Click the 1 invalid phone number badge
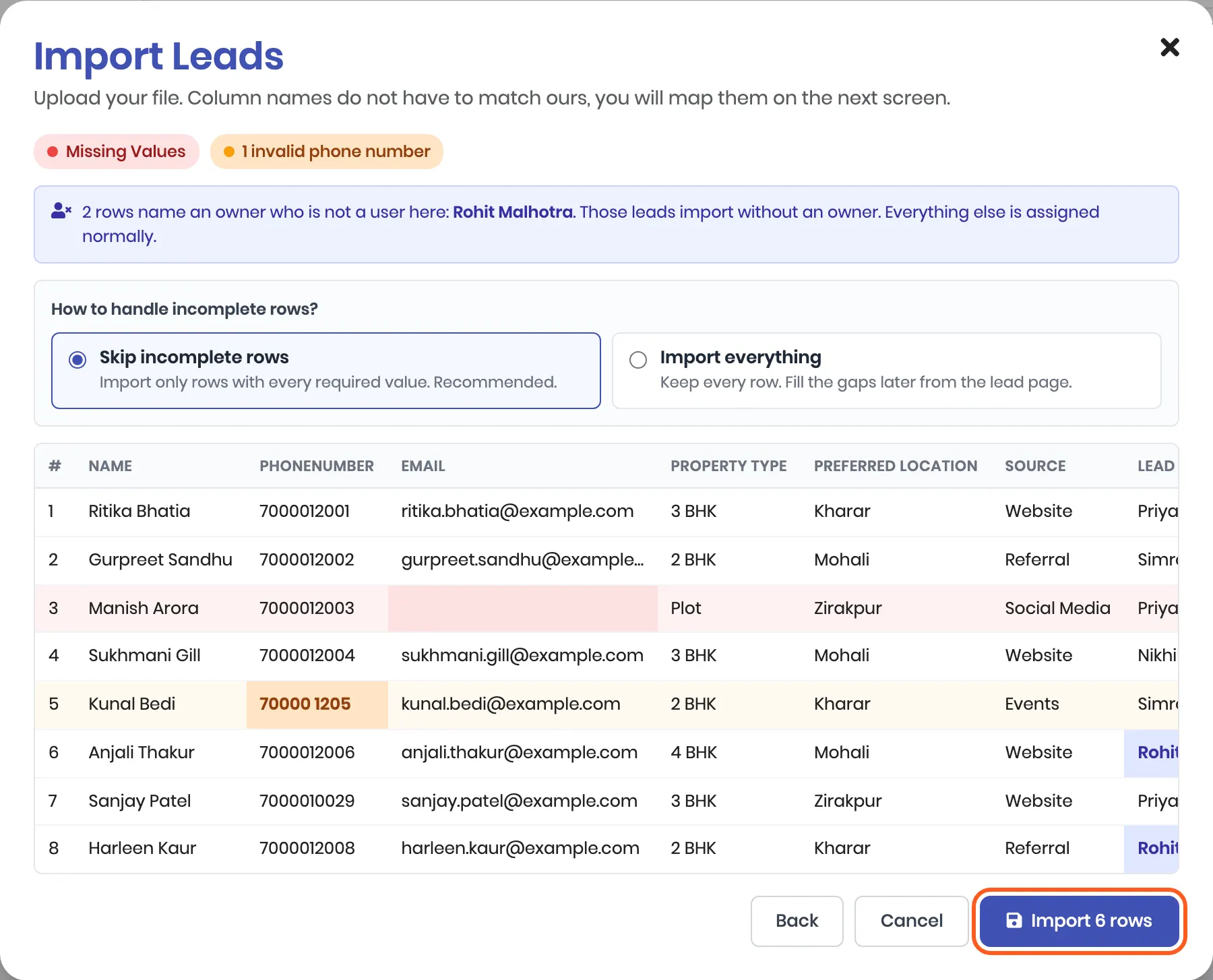The image size is (1213, 980). pos(327,152)
